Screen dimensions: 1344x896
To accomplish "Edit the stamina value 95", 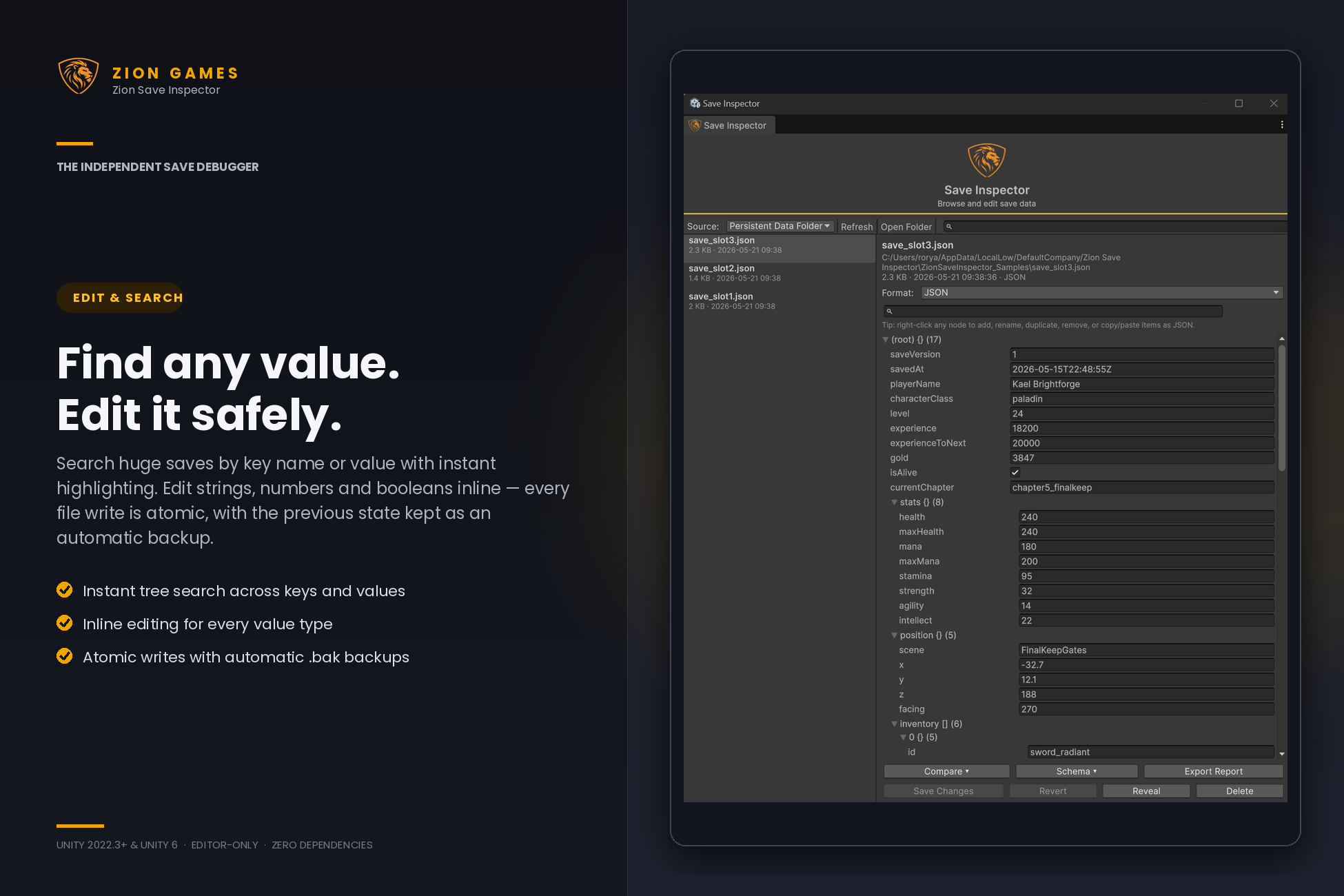I will click(x=1146, y=577).
